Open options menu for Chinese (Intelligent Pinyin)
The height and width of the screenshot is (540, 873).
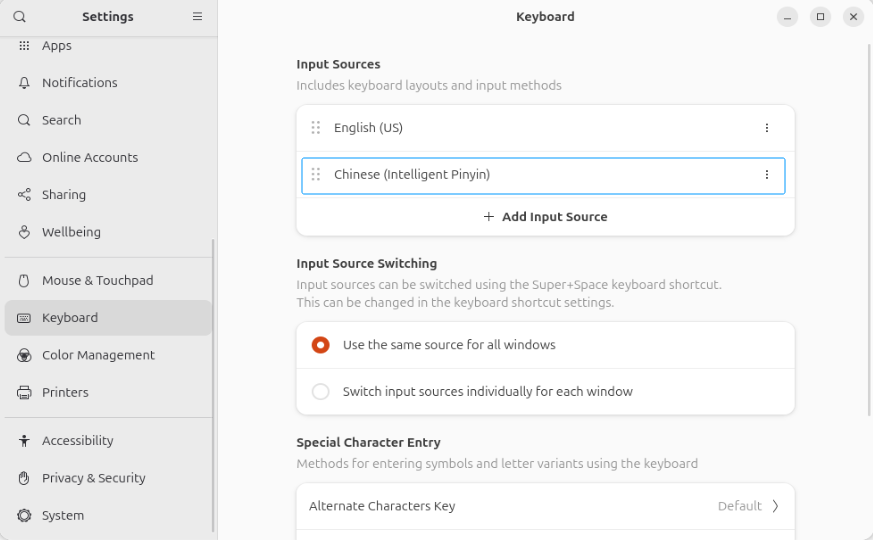click(x=767, y=175)
